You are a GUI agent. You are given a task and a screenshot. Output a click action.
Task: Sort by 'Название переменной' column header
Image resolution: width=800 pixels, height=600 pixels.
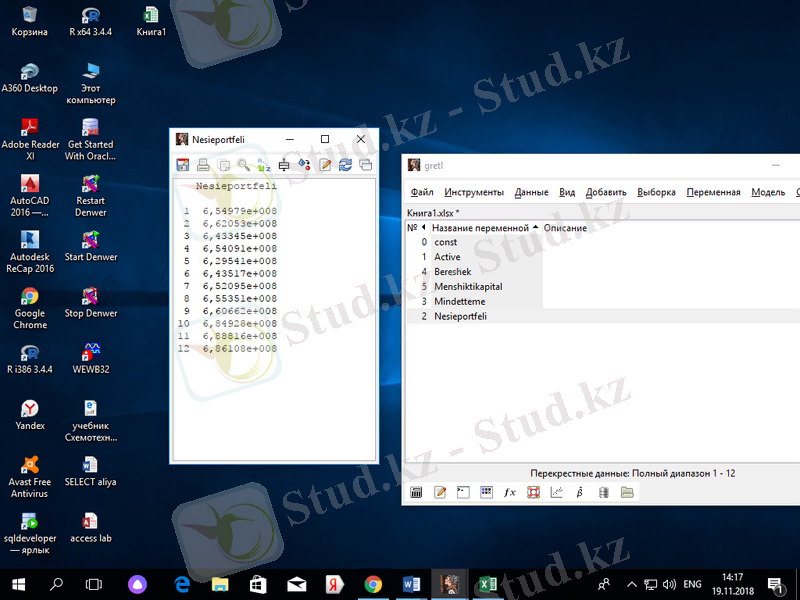(480, 228)
